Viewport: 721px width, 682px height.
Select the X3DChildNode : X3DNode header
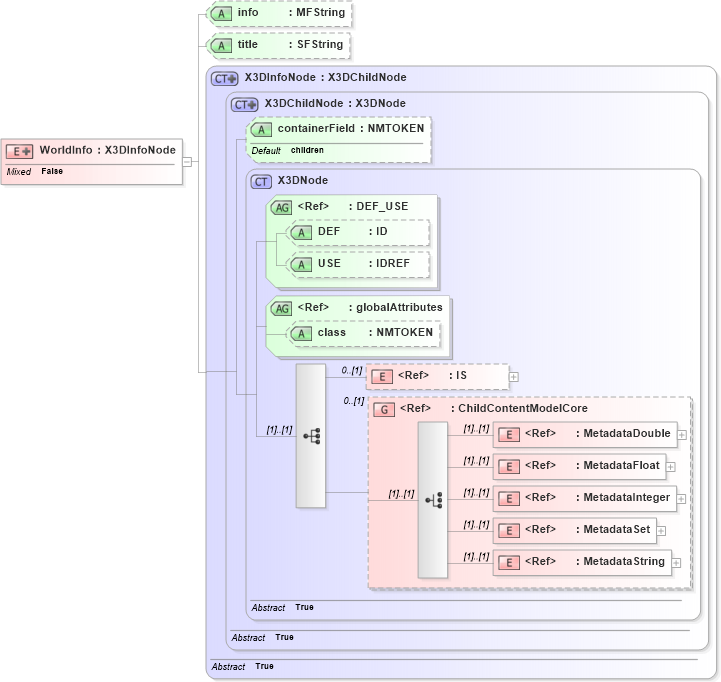click(335, 103)
